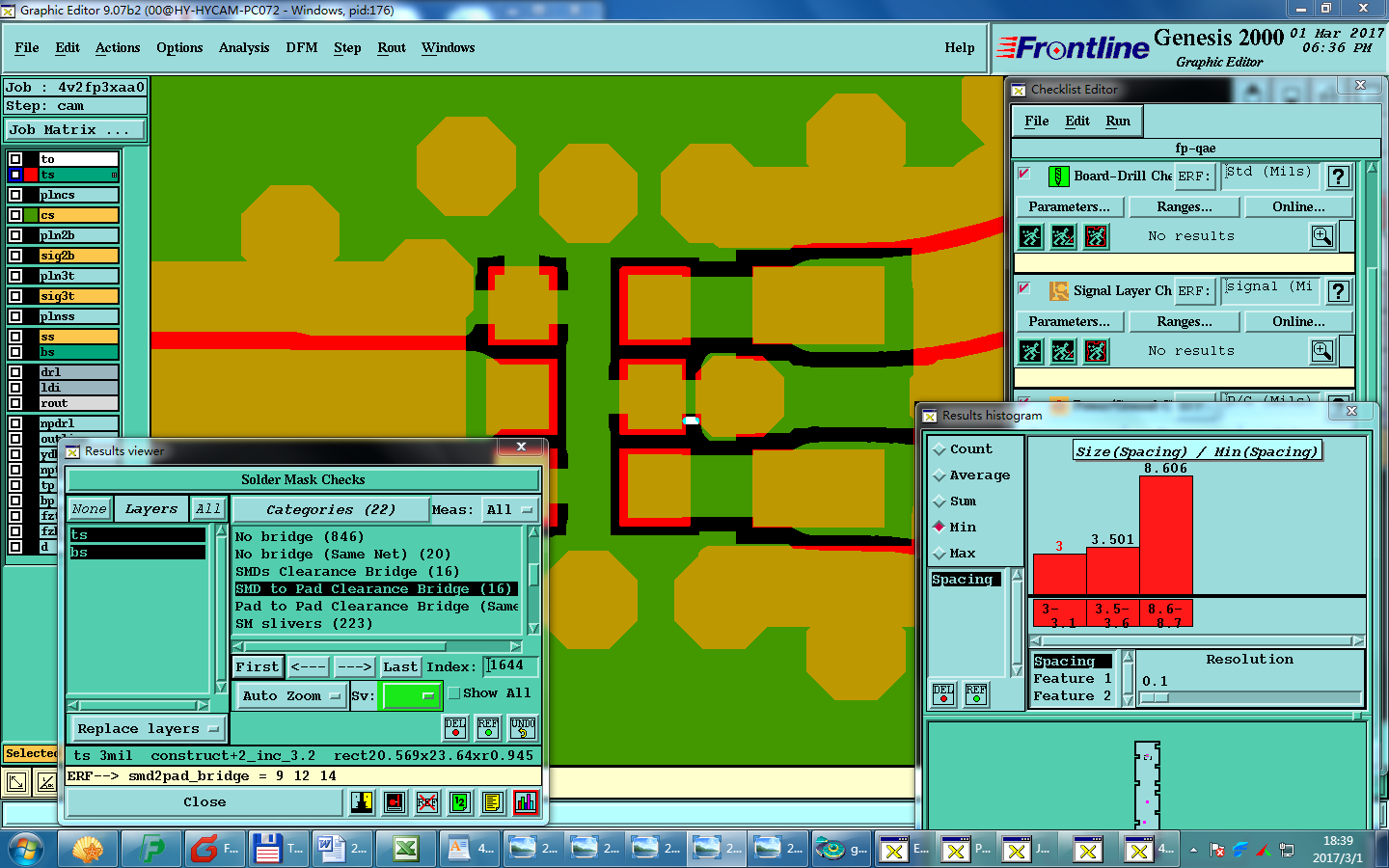Select Max radio in histogram
The image size is (1389, 868).
tap(940, 554)
